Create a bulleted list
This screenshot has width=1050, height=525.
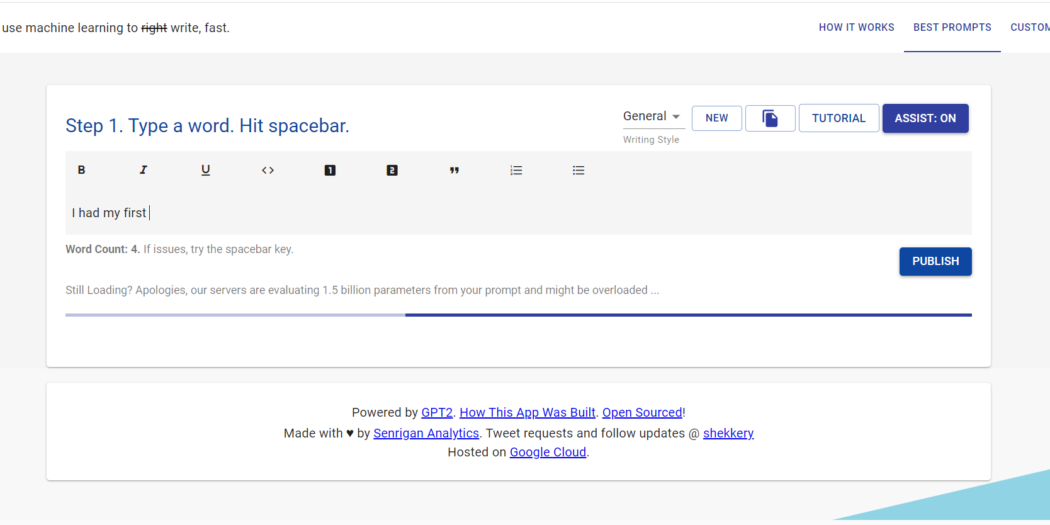pos(579,171)
